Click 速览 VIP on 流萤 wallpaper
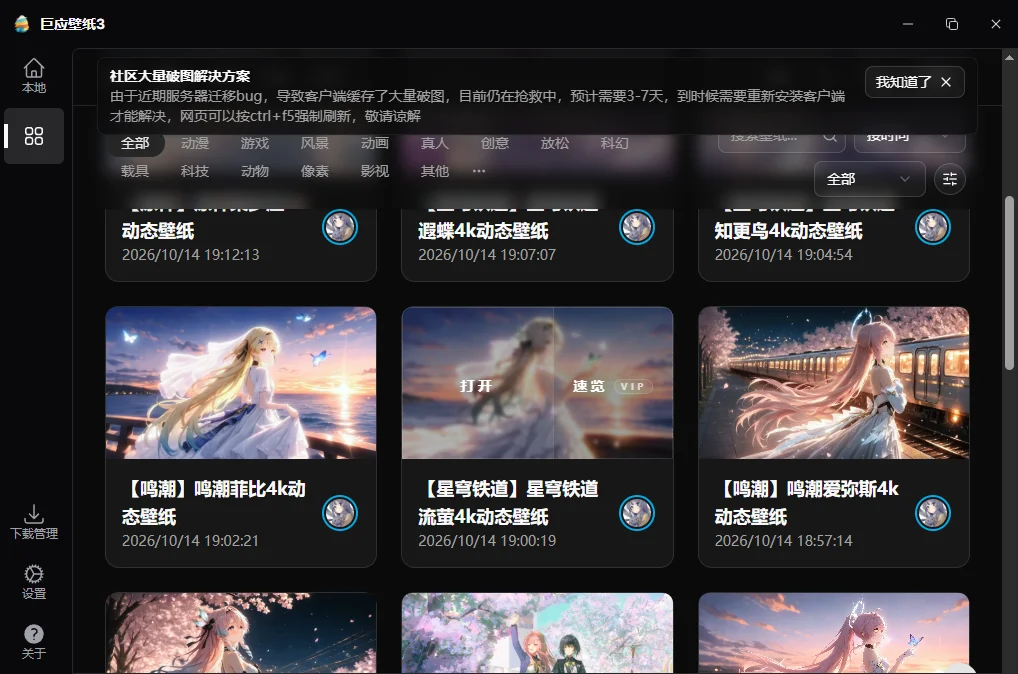 tap(613, 386)
